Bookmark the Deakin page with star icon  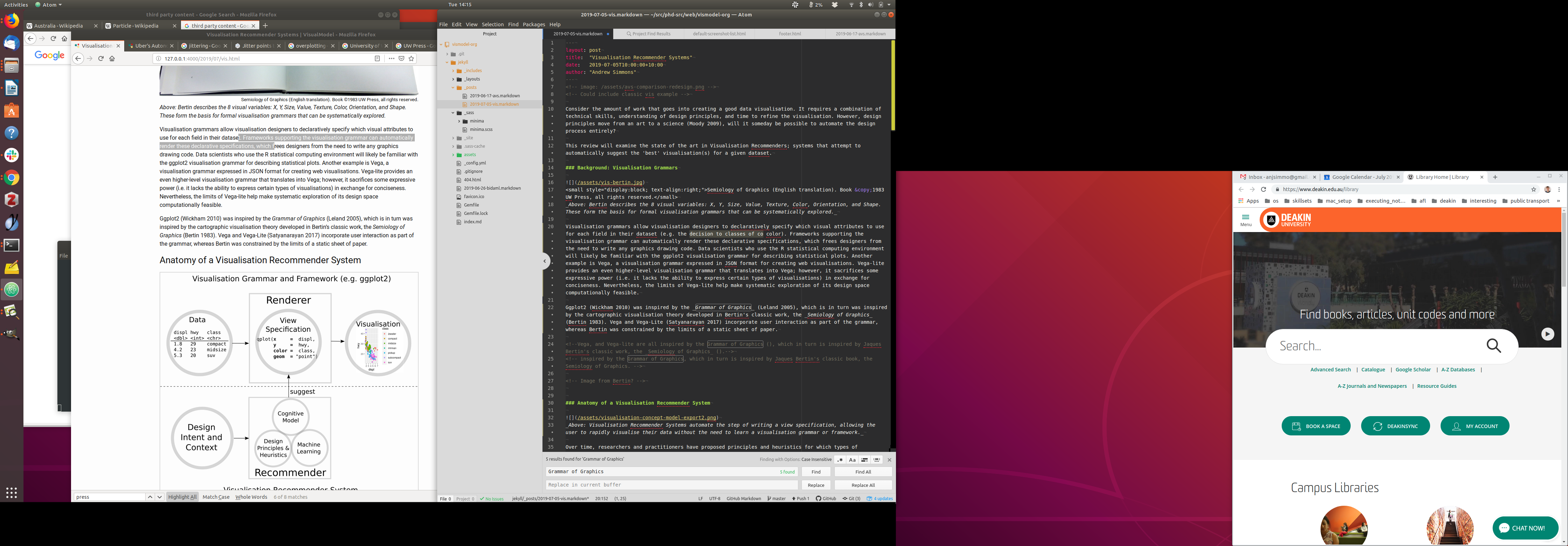click(x=1534, y=189)
